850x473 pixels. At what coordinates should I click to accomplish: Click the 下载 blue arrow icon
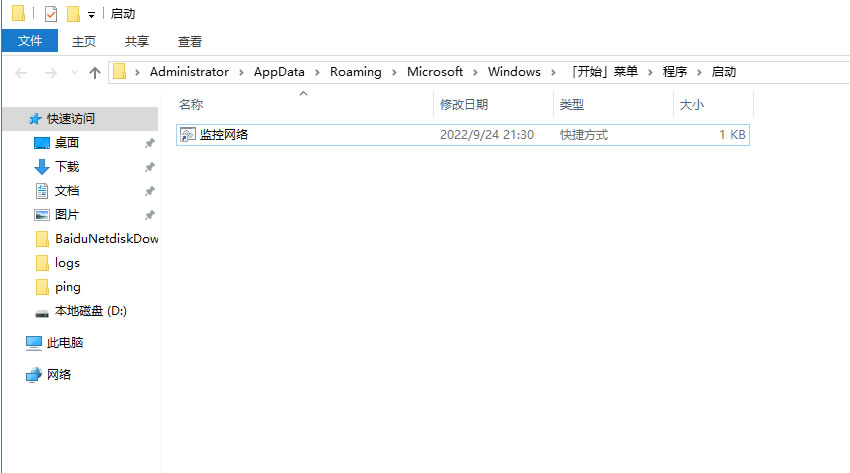click(42, 167)
